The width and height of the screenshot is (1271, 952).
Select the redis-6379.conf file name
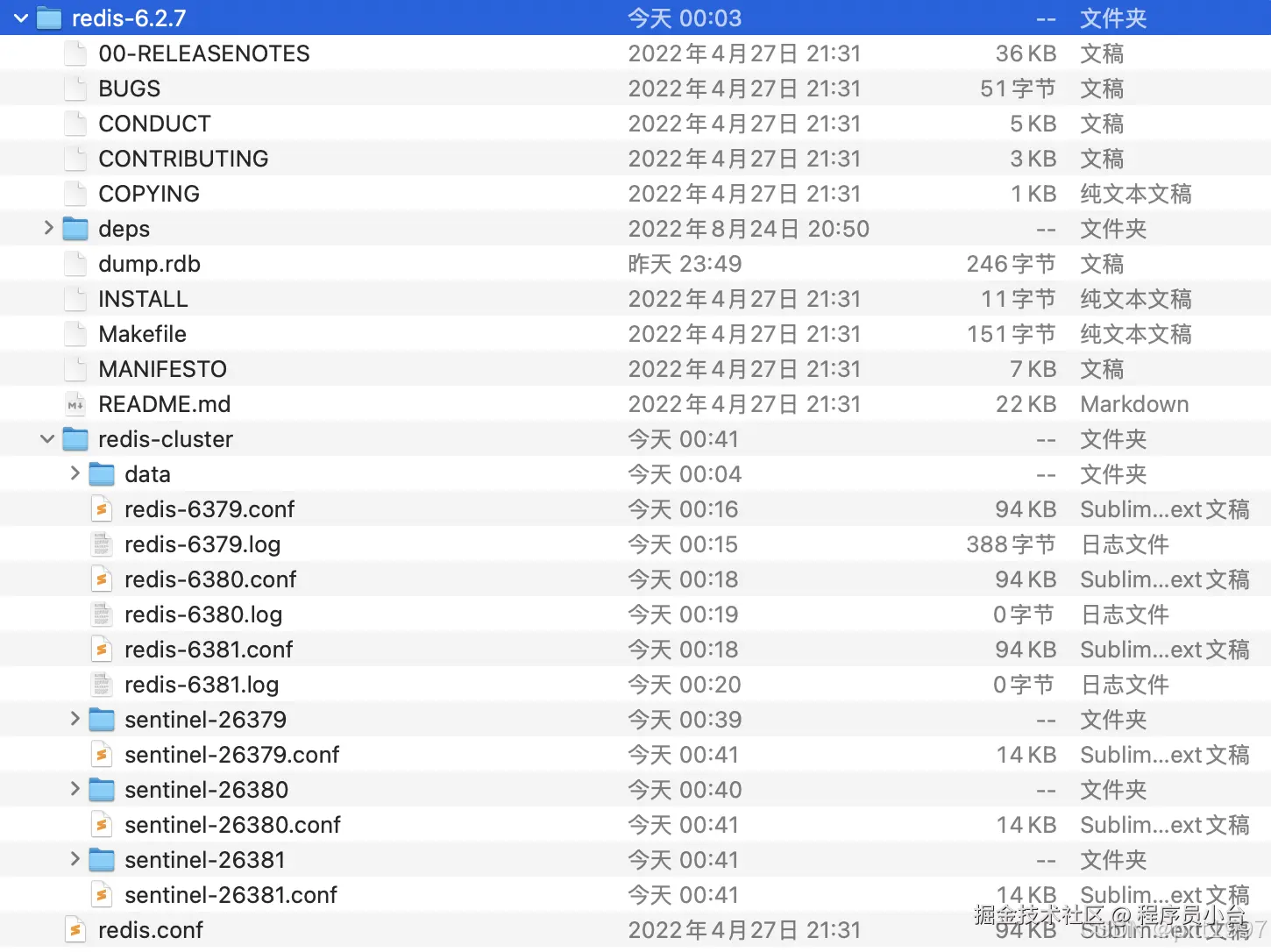click(x=210, y=509)
